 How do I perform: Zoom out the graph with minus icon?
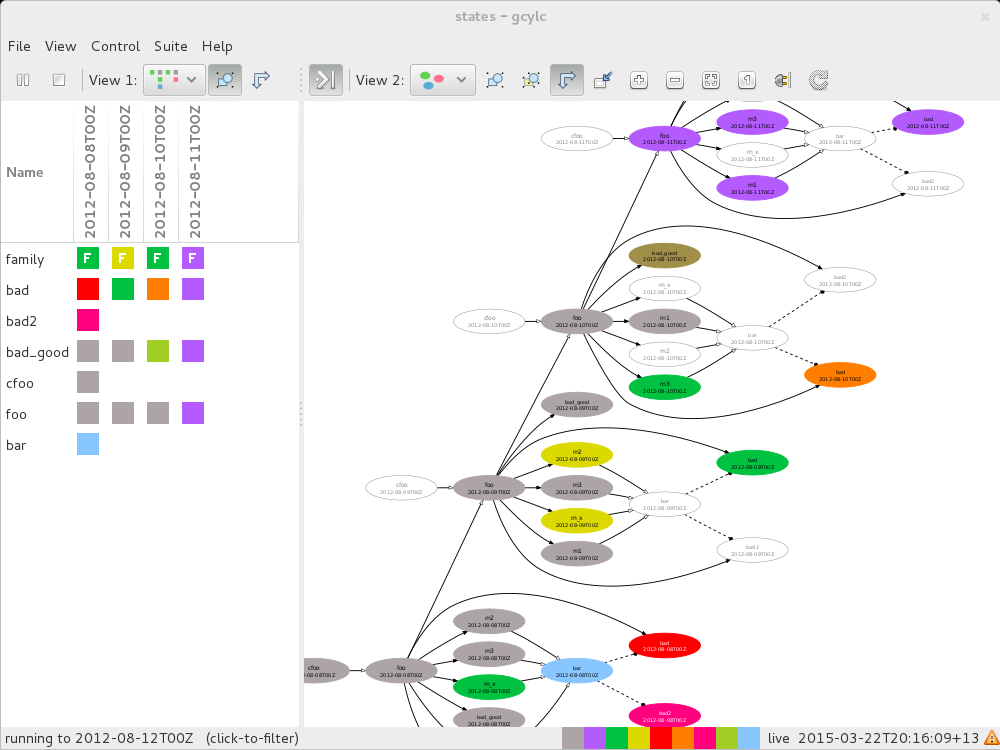(x=675, y=80)
